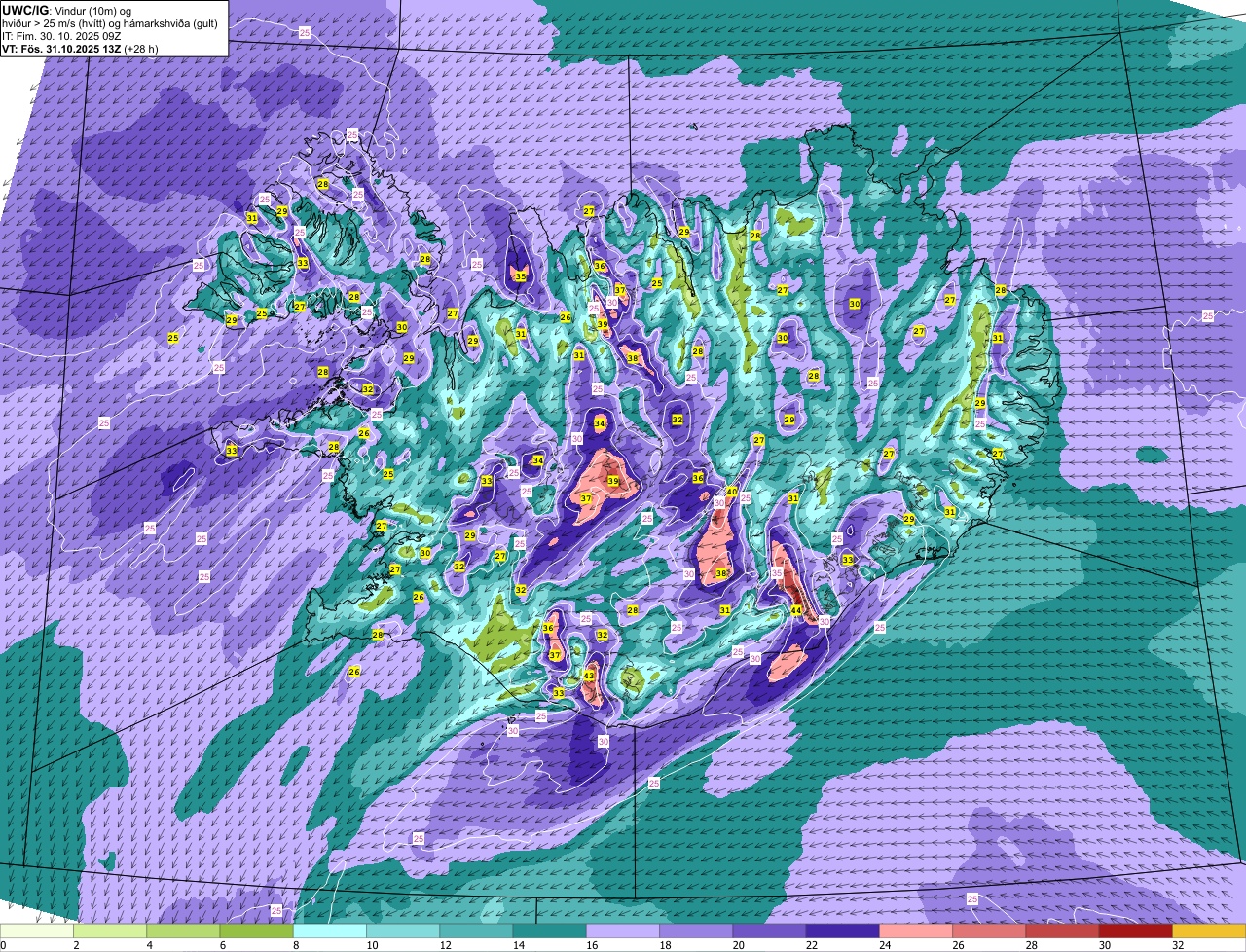The width and height of the screenshot is (1246, 952).
Task: Click the legend swatch between 2 and 4
Action: point(110,932)
